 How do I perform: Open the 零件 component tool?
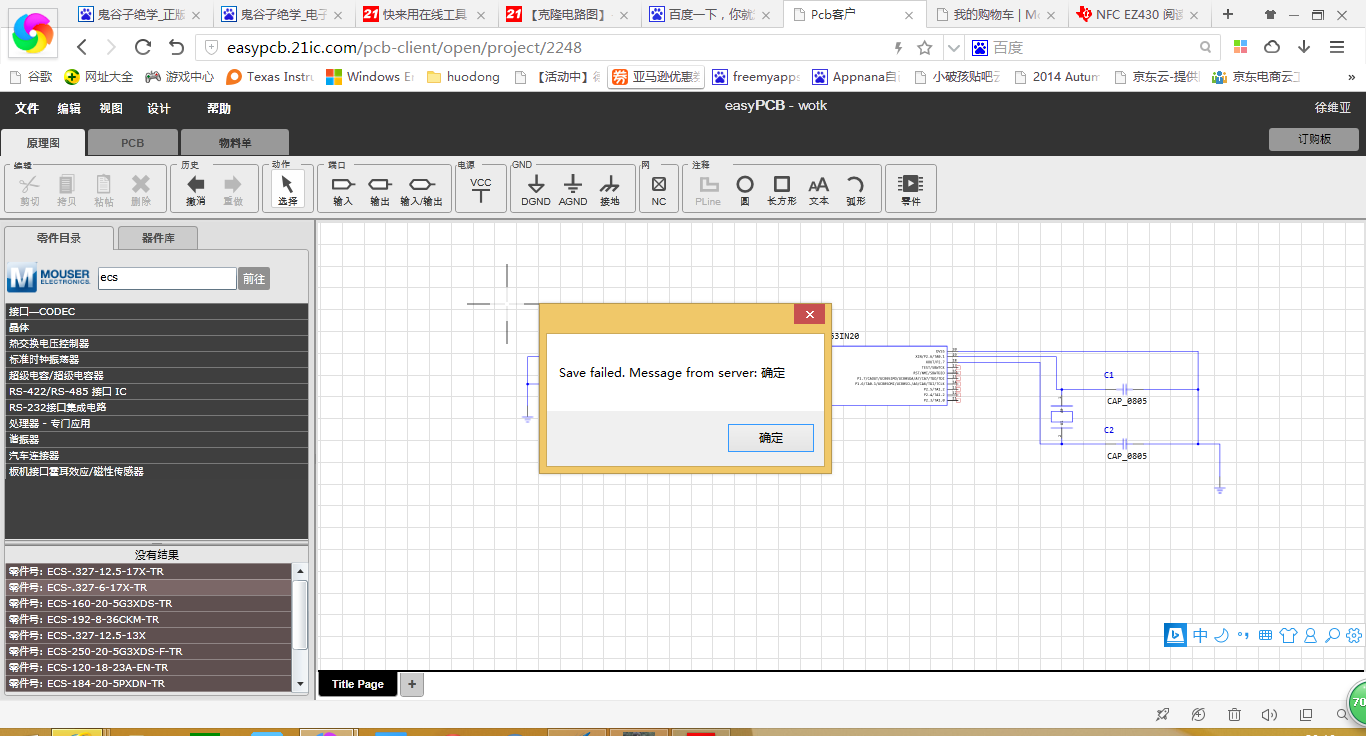click(911, 188)
